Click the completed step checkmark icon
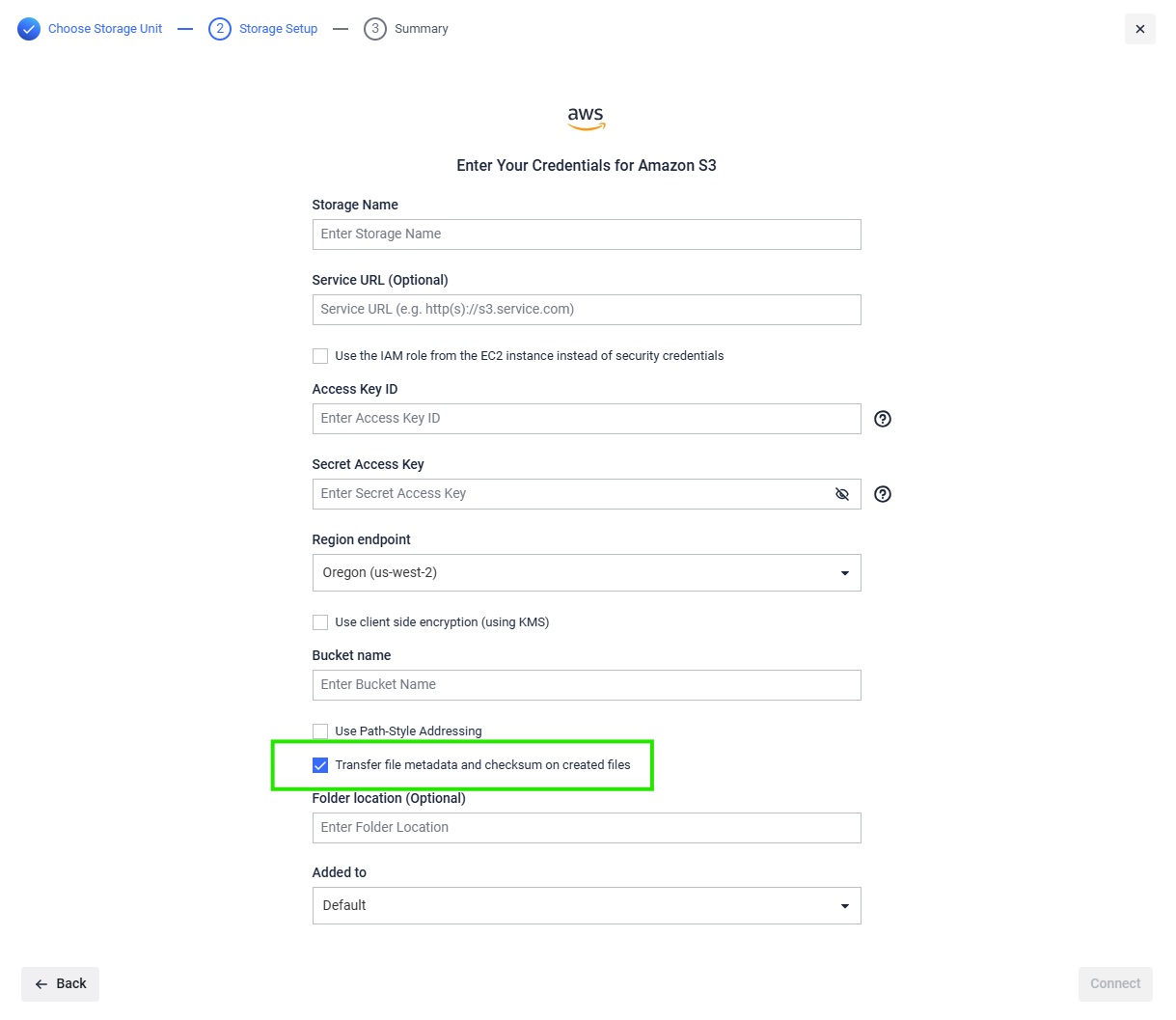The image size is (1176, 1020). 29,29
